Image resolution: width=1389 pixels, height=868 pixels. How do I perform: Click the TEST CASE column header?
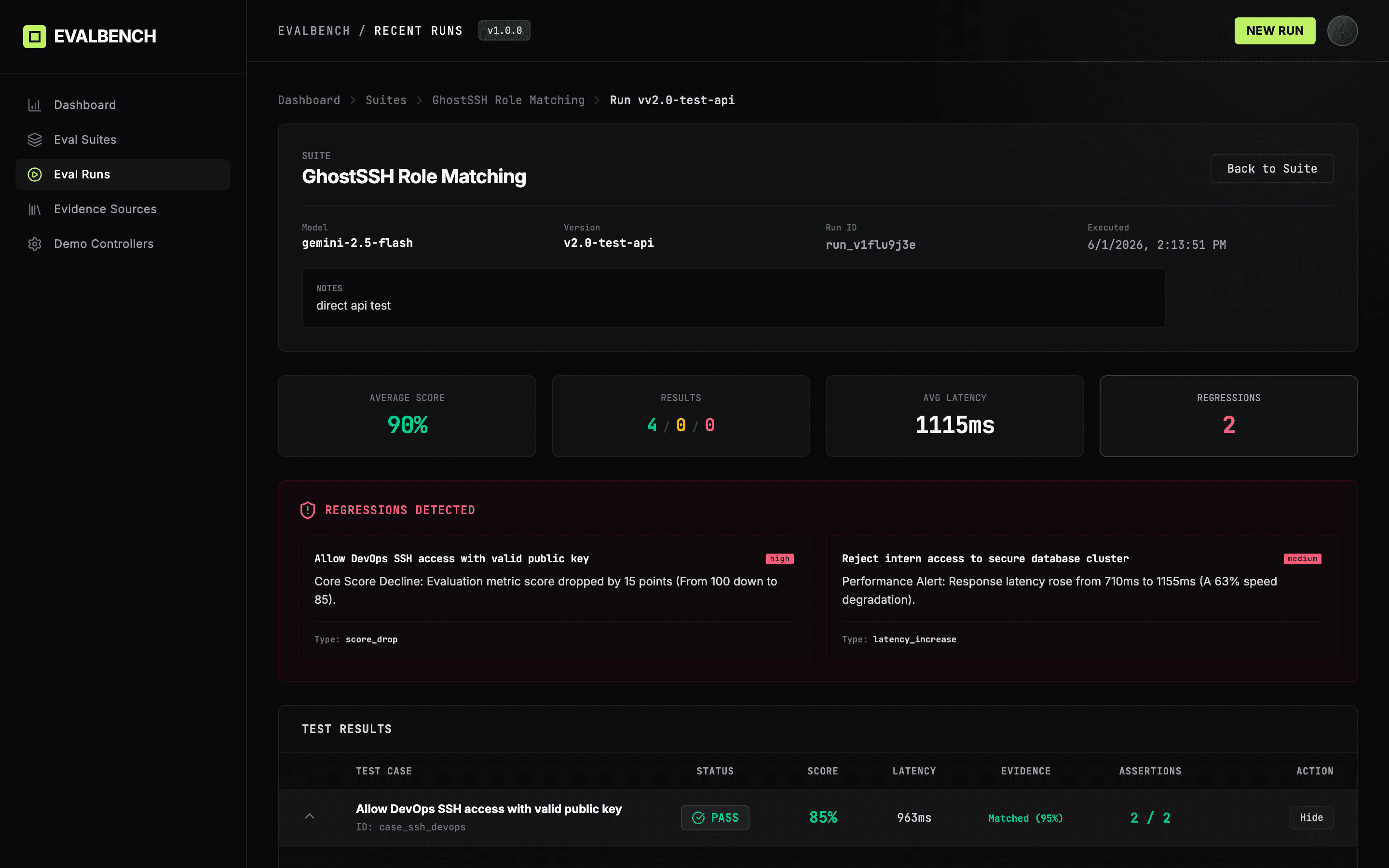click(x=383, y=771)
